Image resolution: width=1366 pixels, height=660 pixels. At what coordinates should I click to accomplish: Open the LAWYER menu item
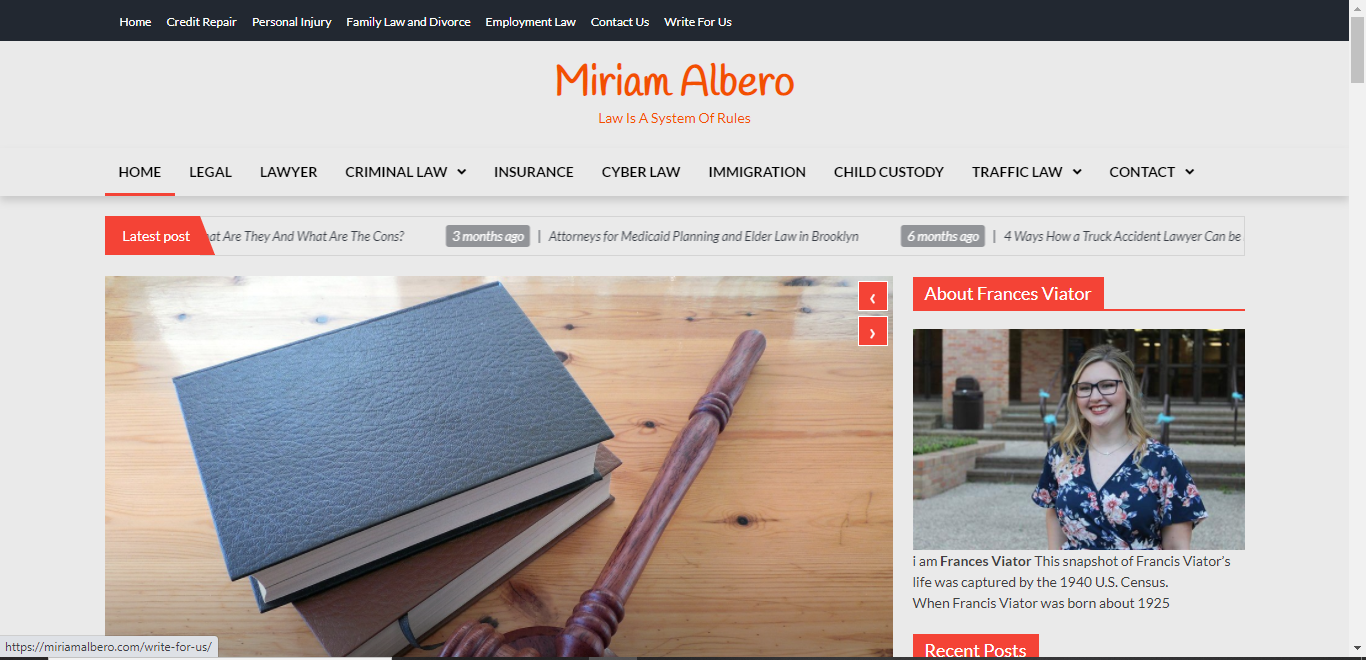coord(288,172)
